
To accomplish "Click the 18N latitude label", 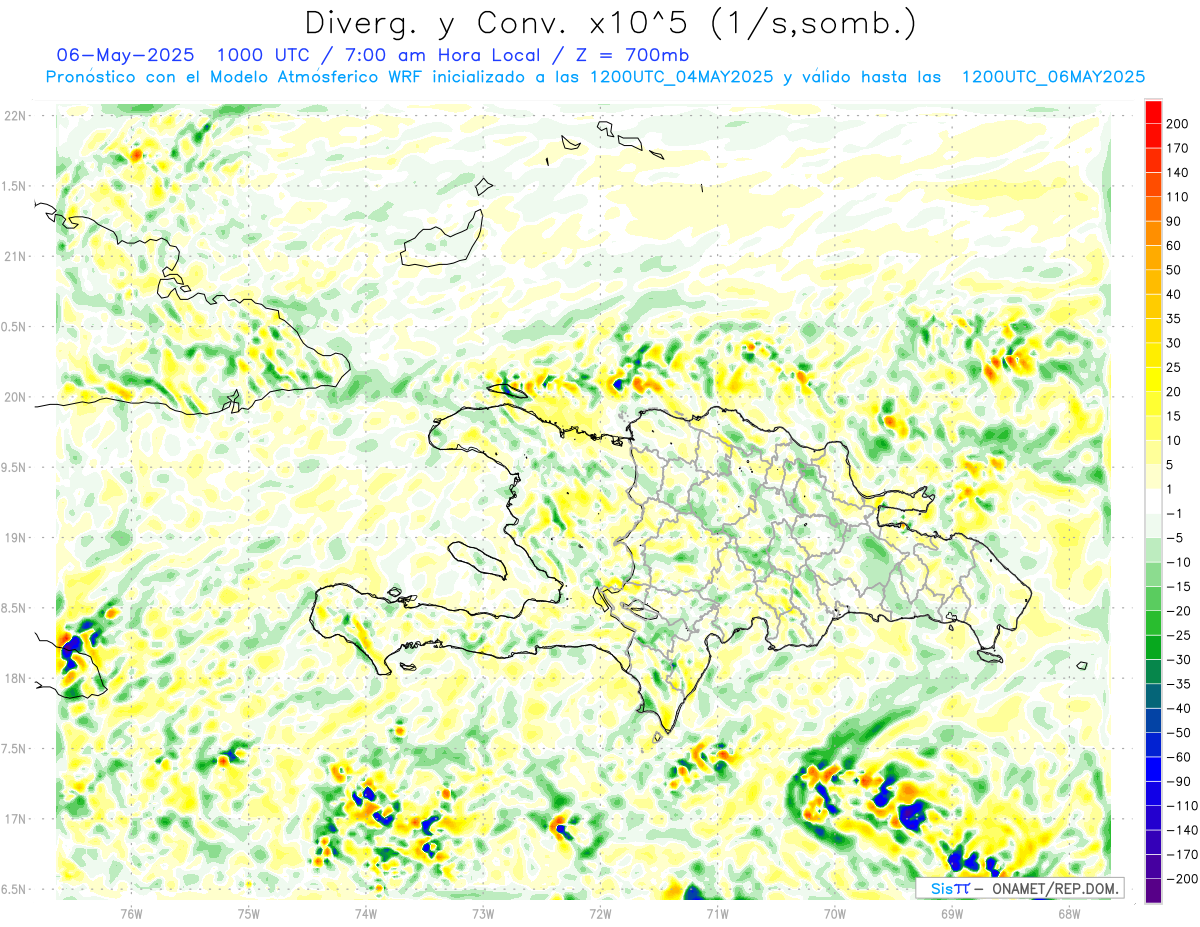I will coord(14,679).
